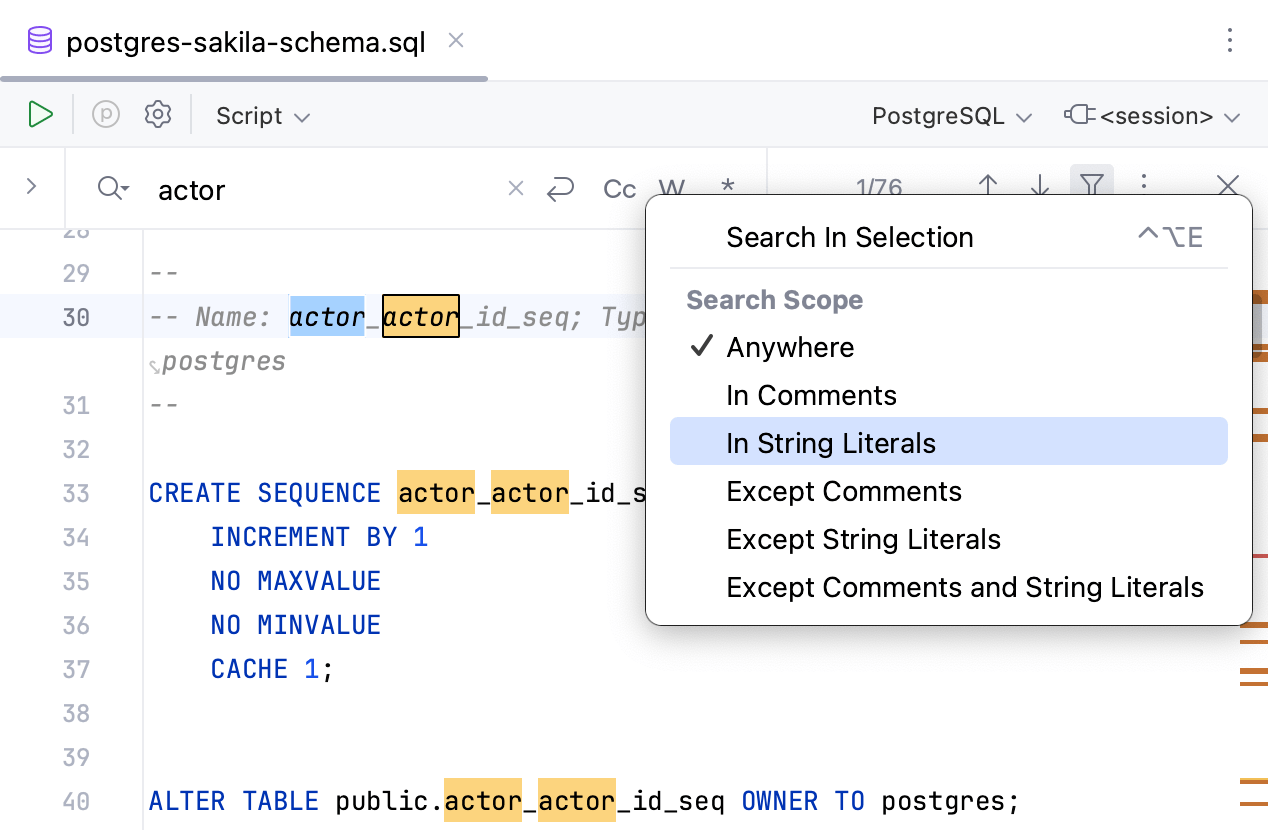This screenshot has width=1268, height=830.
Task: Open execution settings via the gear icon
Action: point(158,114)
